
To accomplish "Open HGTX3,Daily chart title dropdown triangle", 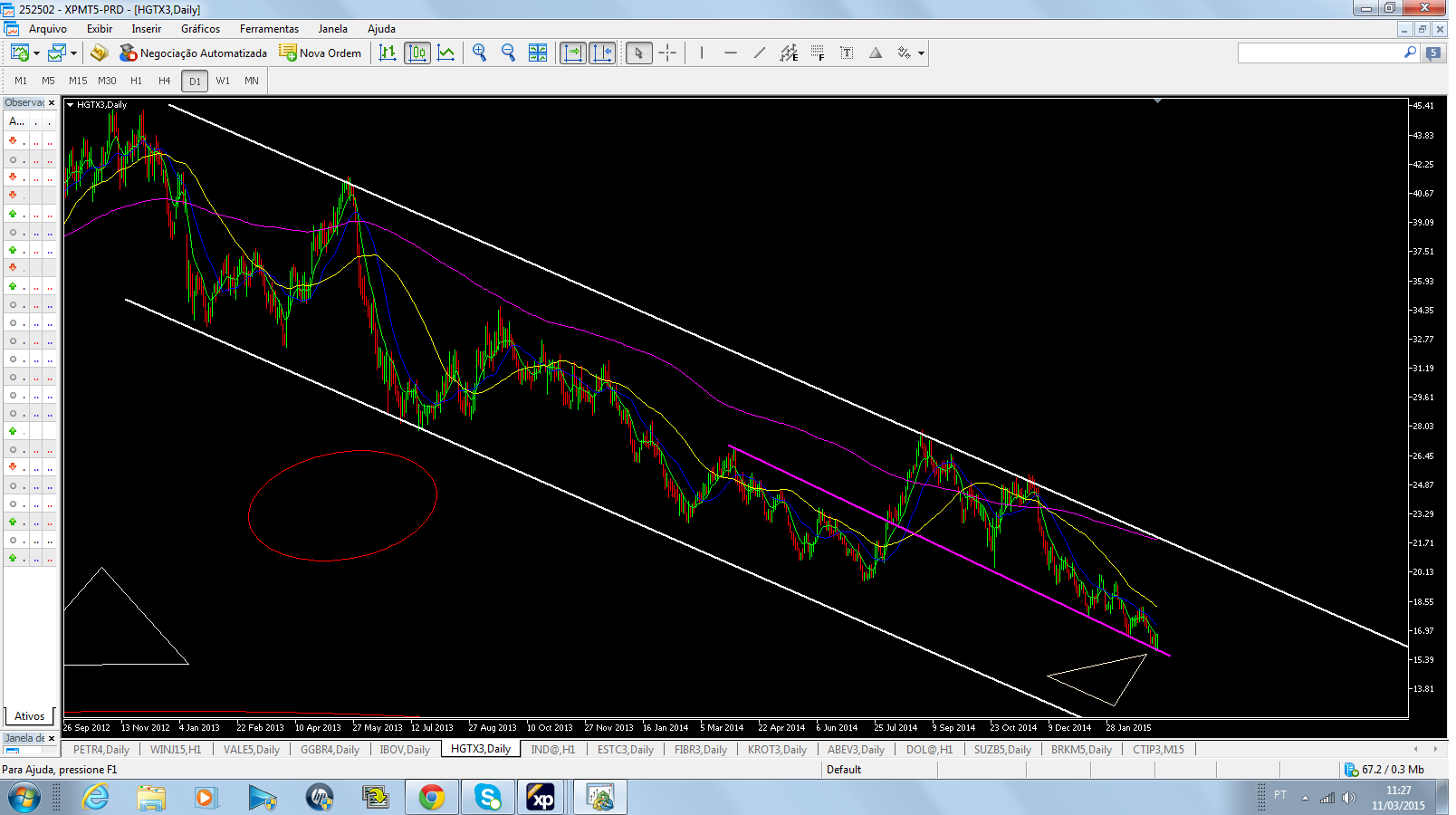I will click(x=71, y=105).
